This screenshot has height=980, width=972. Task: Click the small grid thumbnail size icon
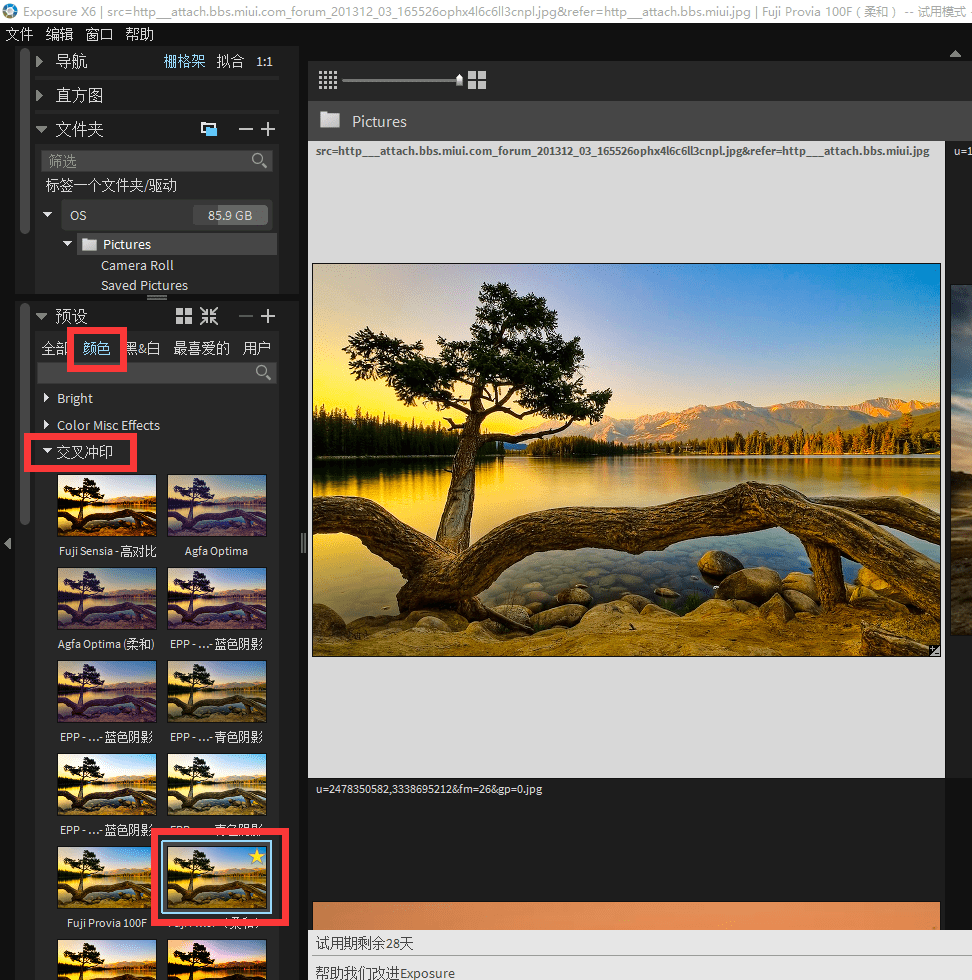[328, 80]
